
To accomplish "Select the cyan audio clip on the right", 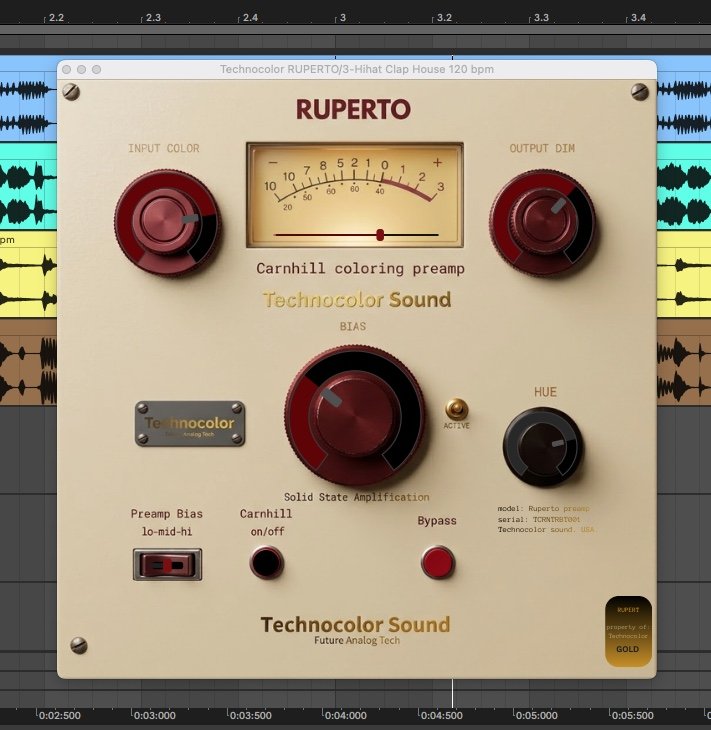I will click(x=684, y=186).
